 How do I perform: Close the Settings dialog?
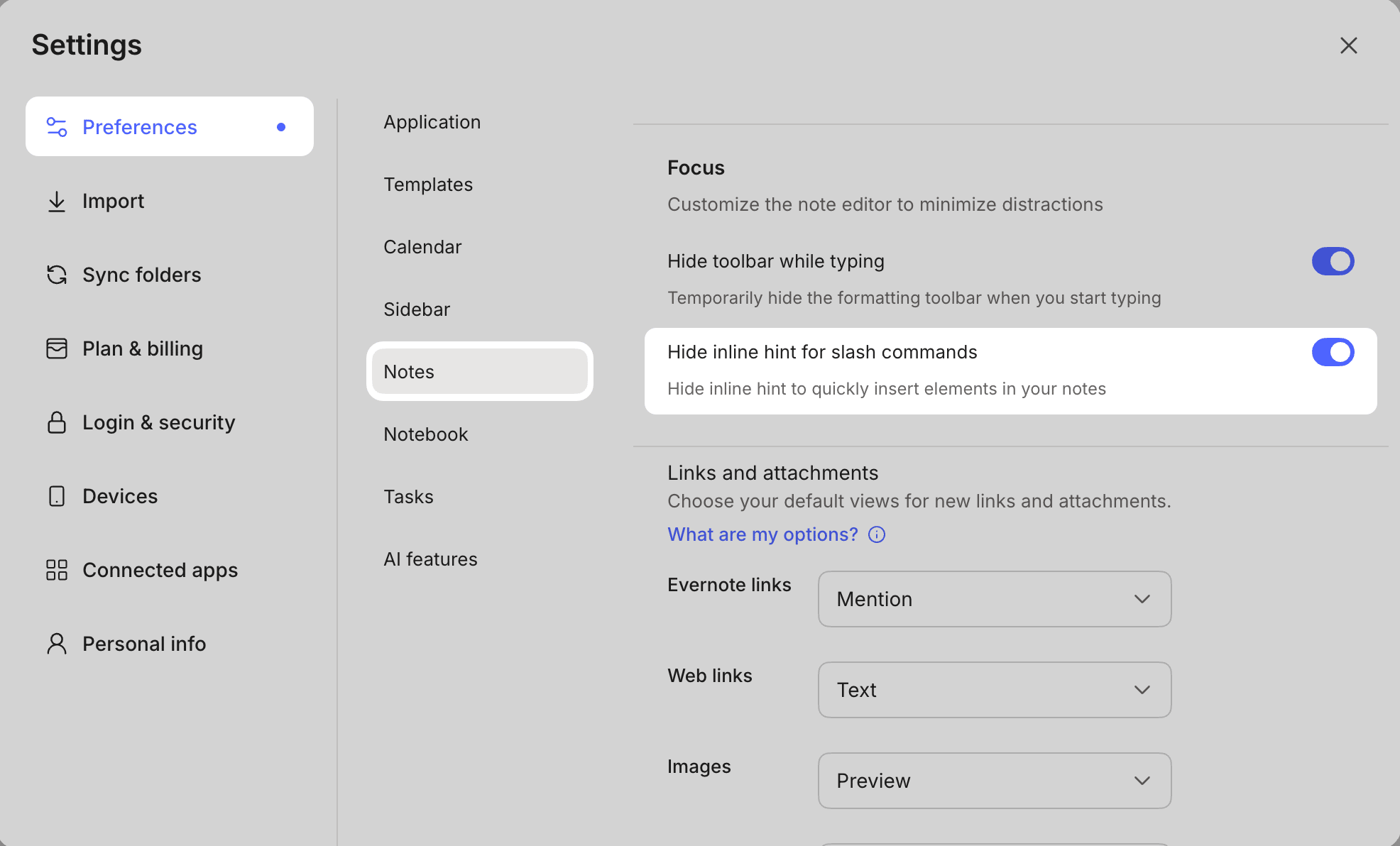pyautogui.click(x=1348, y=45)
